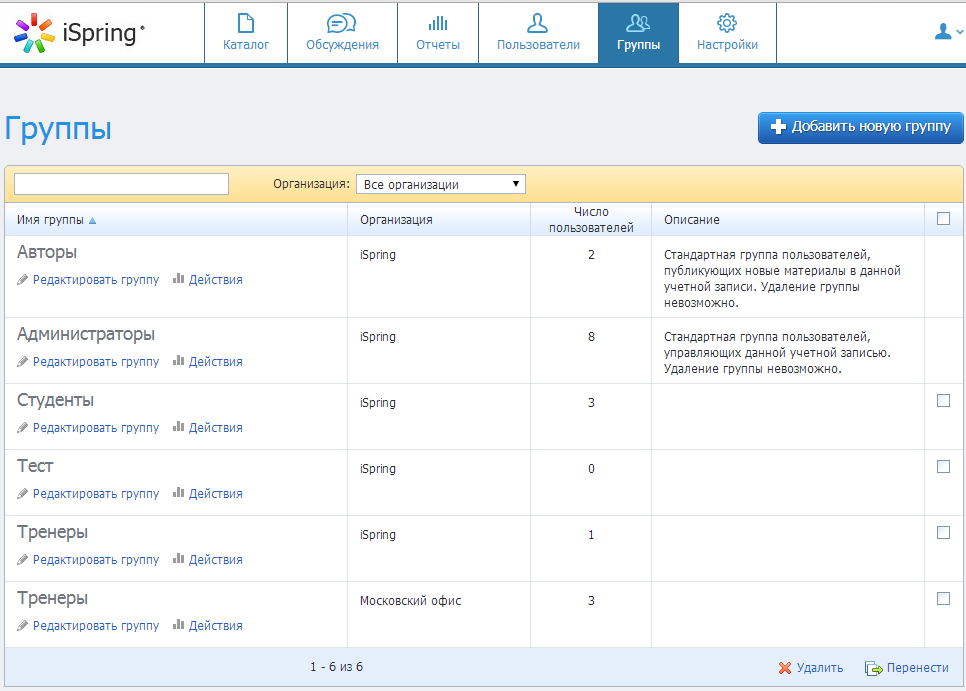Click actions chart icon for Тест
The width and height of the screenshot is (966, 691).
click(x=179, y=492)
